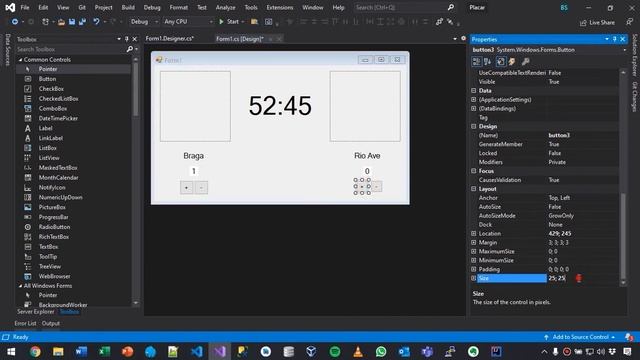640x360 pixels.
Task: Show the Properties page icon in Properties panel
Action: pyautogui.click(x=501, y=62)
